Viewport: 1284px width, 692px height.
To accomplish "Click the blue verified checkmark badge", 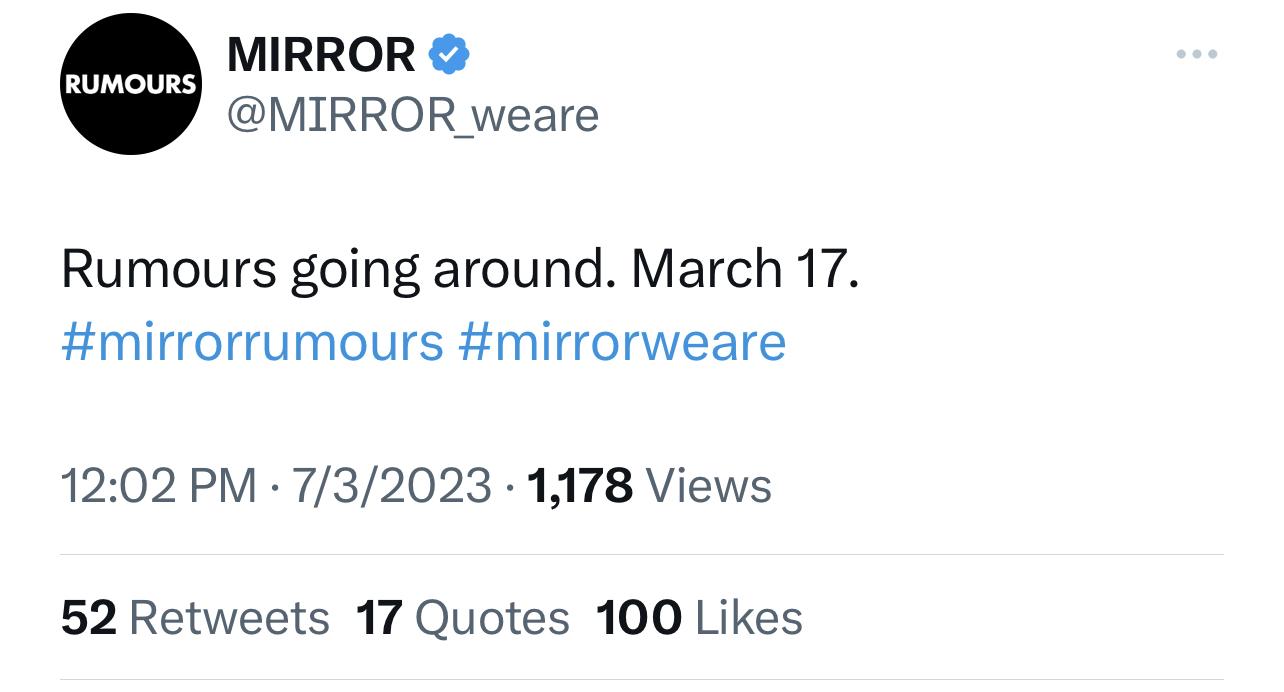I will click(449, 54).
